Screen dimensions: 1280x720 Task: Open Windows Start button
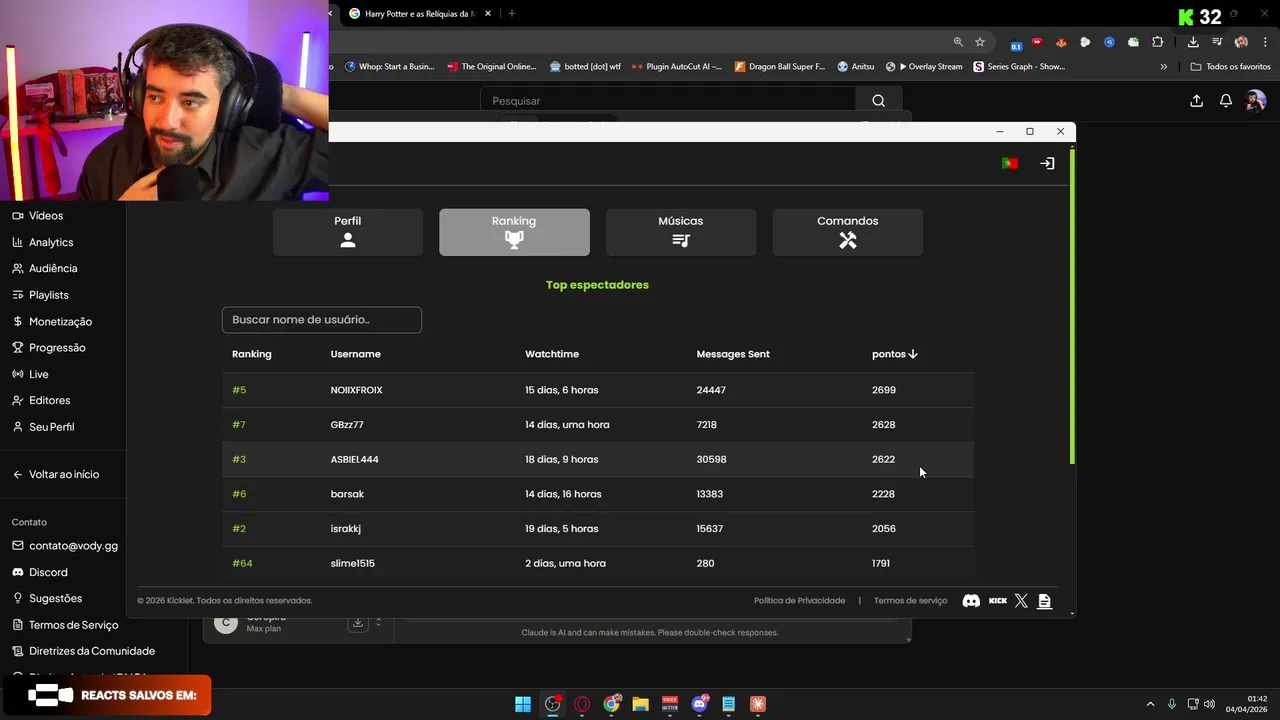(x=523, y=704)
